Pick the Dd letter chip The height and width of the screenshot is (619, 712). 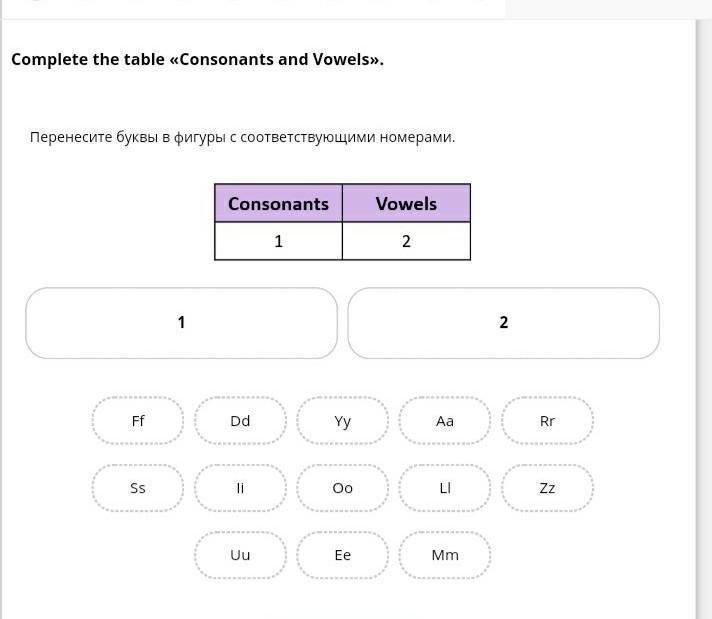[240, 421]
